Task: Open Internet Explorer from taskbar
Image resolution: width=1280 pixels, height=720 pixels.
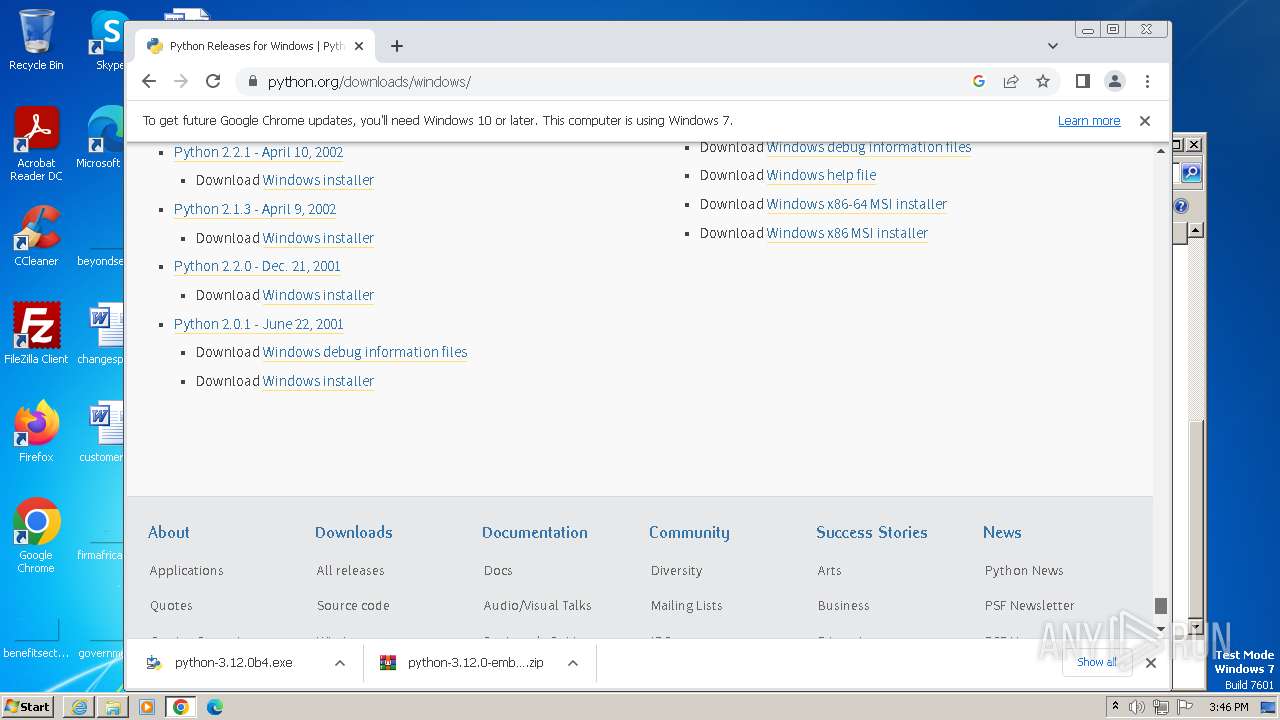Action: tap(79, 707)
